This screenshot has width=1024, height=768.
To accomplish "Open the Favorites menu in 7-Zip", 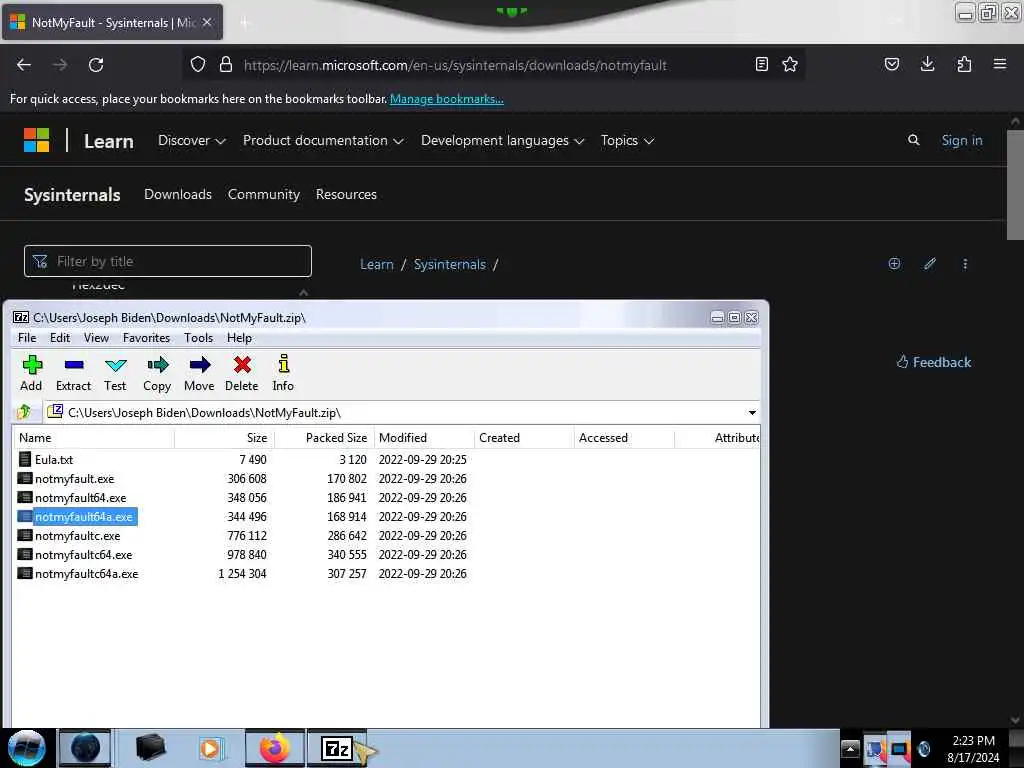I will (x=146, y=338).
